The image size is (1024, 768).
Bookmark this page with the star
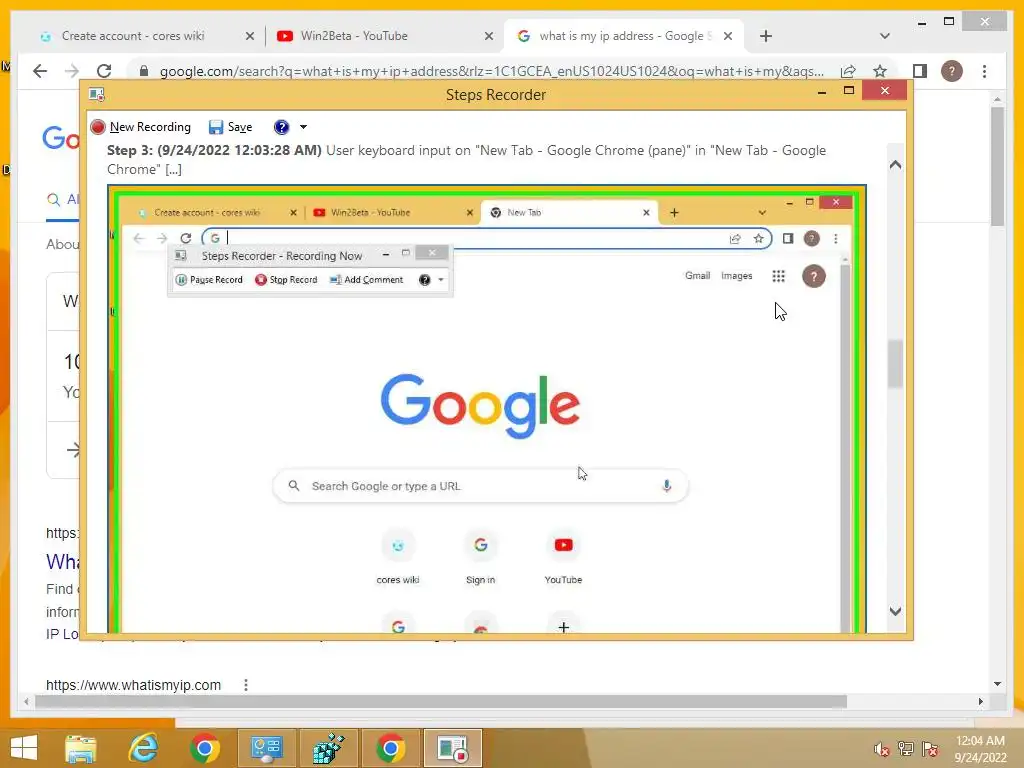coord(880,71)
